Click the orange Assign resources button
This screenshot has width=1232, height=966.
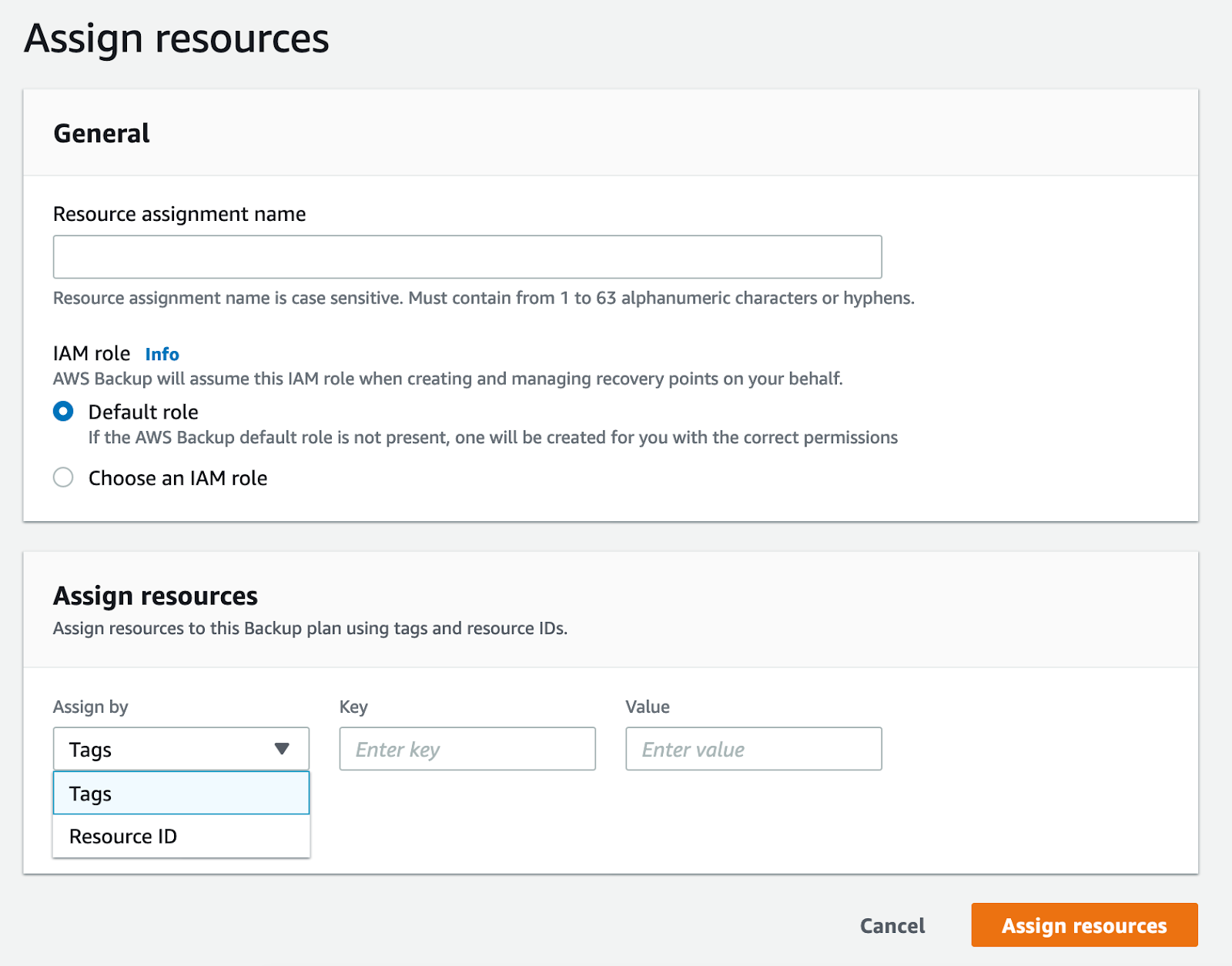(x=1084, y=925)
